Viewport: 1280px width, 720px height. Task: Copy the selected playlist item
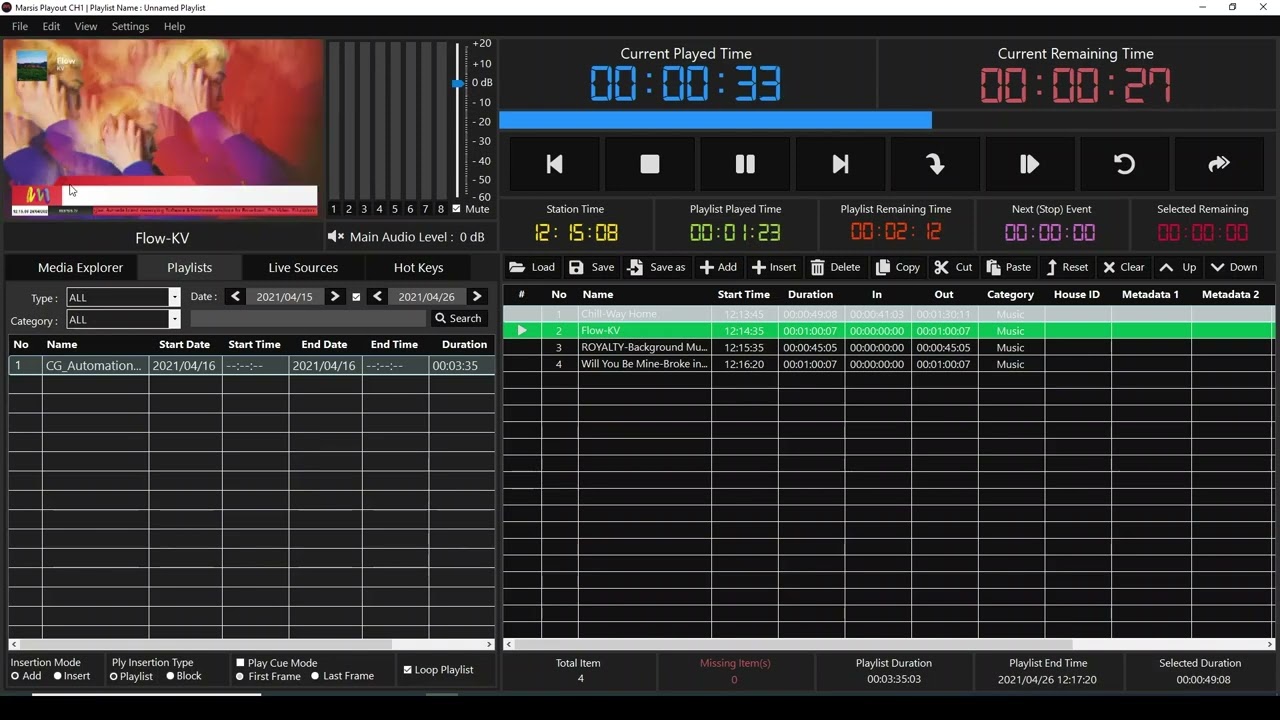click(898, 267)
